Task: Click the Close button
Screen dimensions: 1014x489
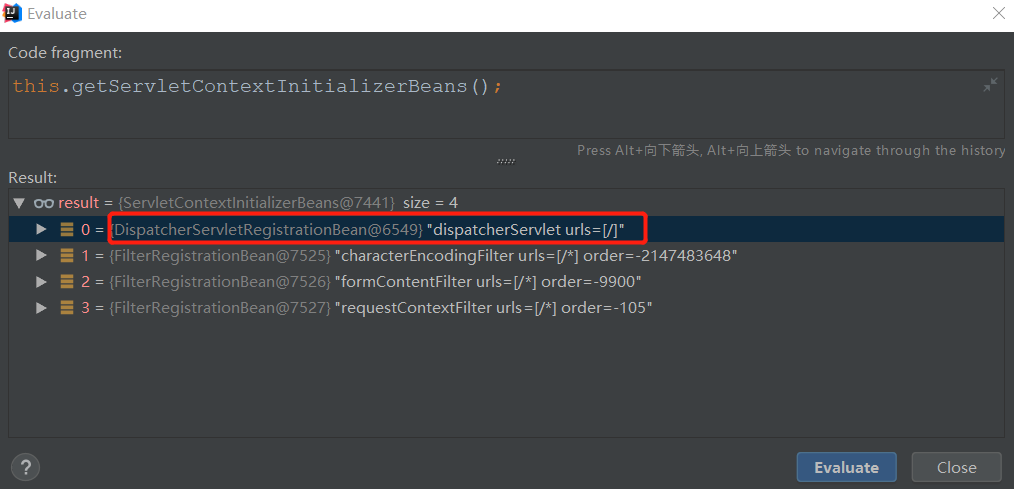Action: click(956, 467)
